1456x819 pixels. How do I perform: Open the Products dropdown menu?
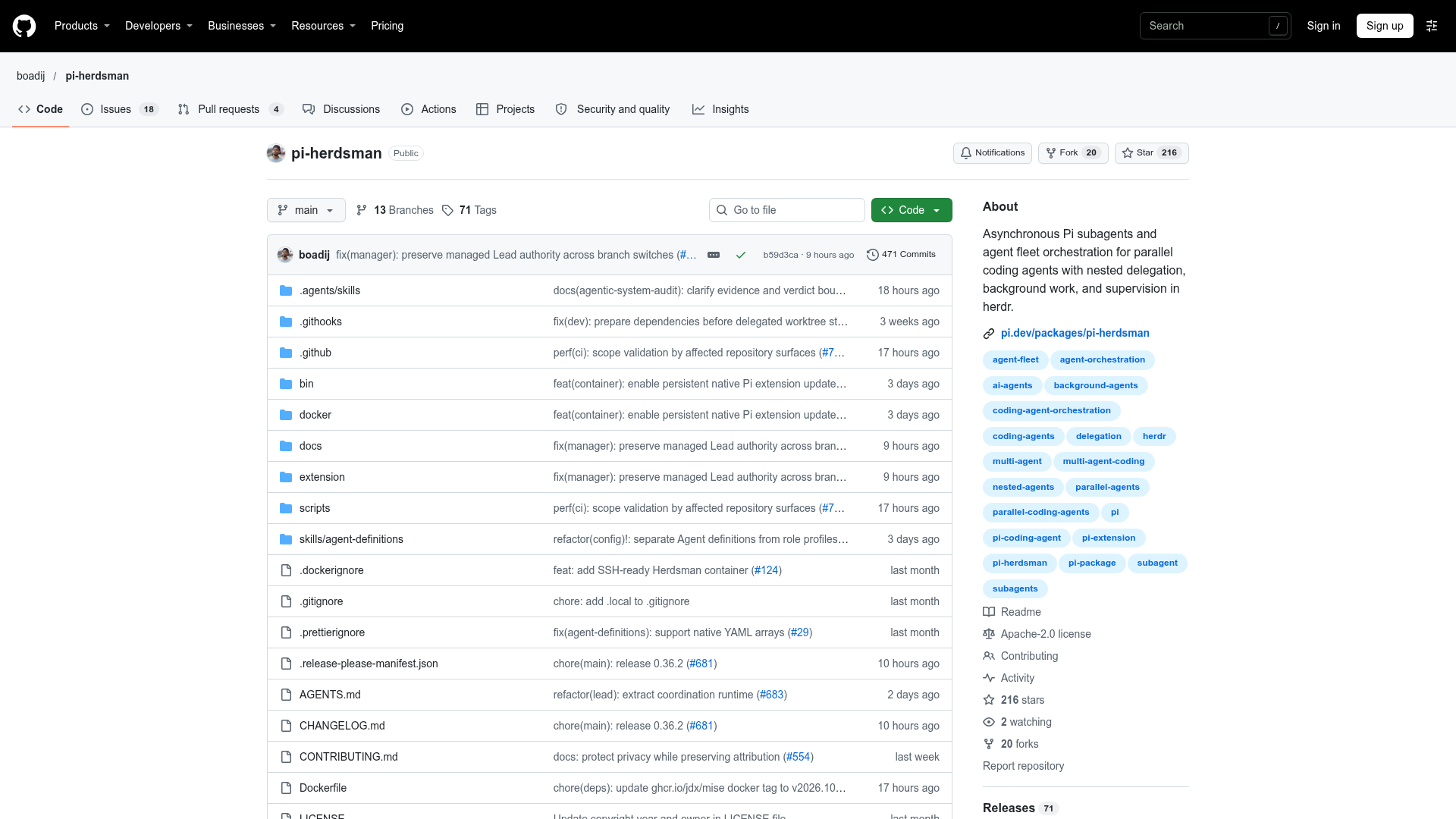[x=82, y=26]
